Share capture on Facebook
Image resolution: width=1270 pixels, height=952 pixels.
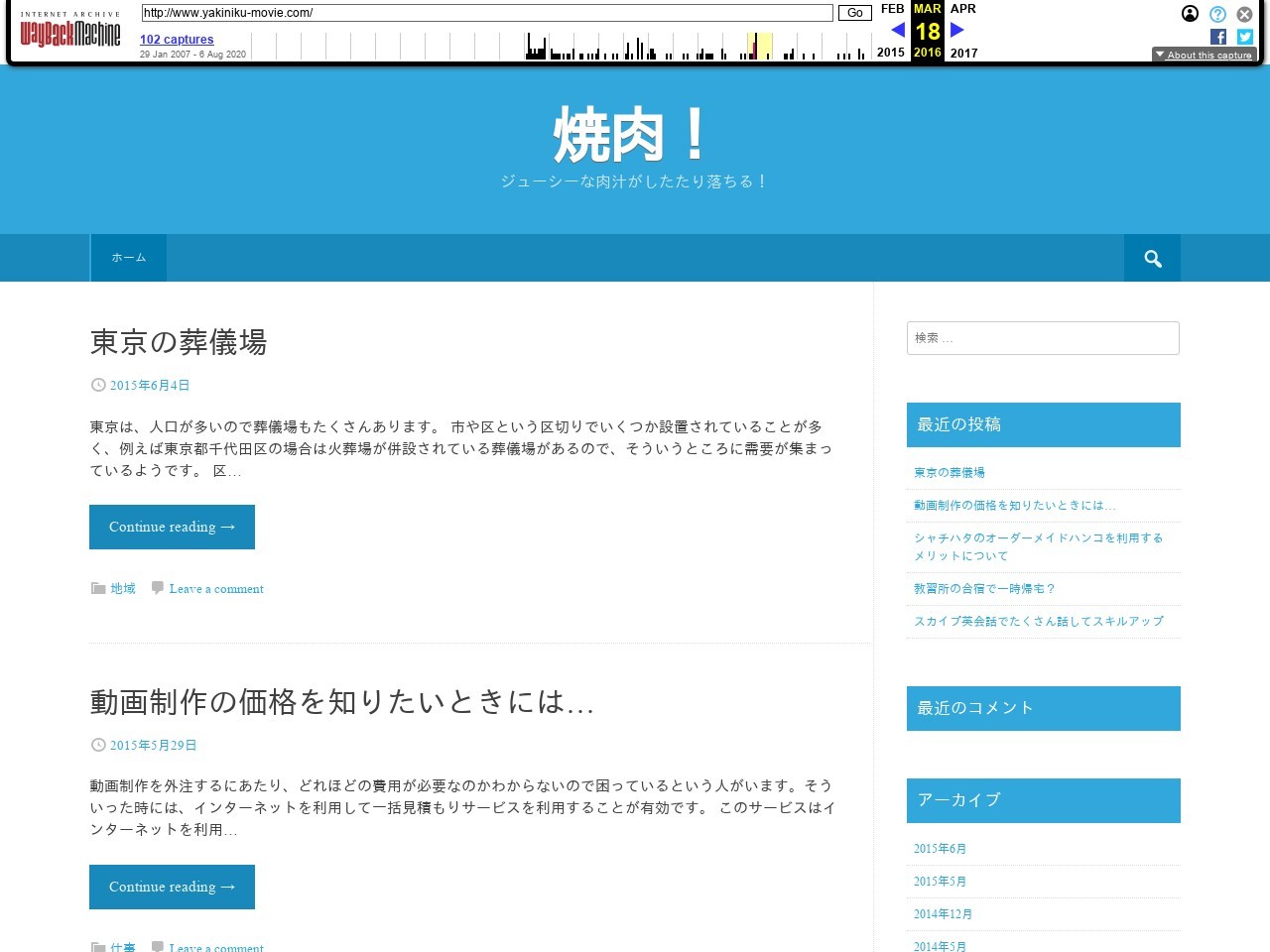coord(1218,37)
